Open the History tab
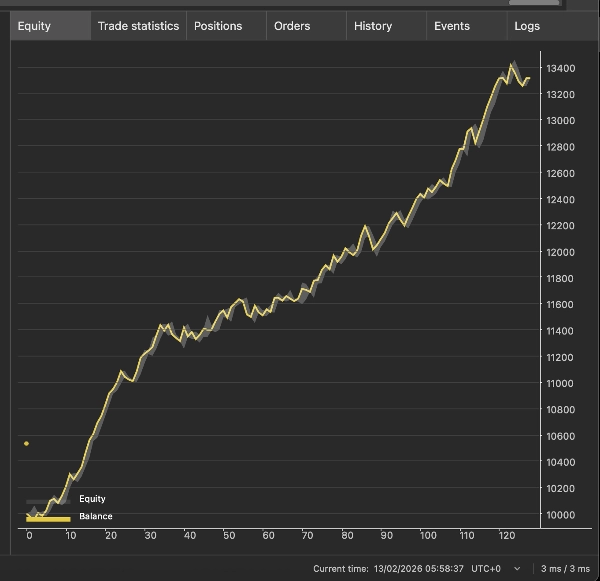 [x=373, y=26]
